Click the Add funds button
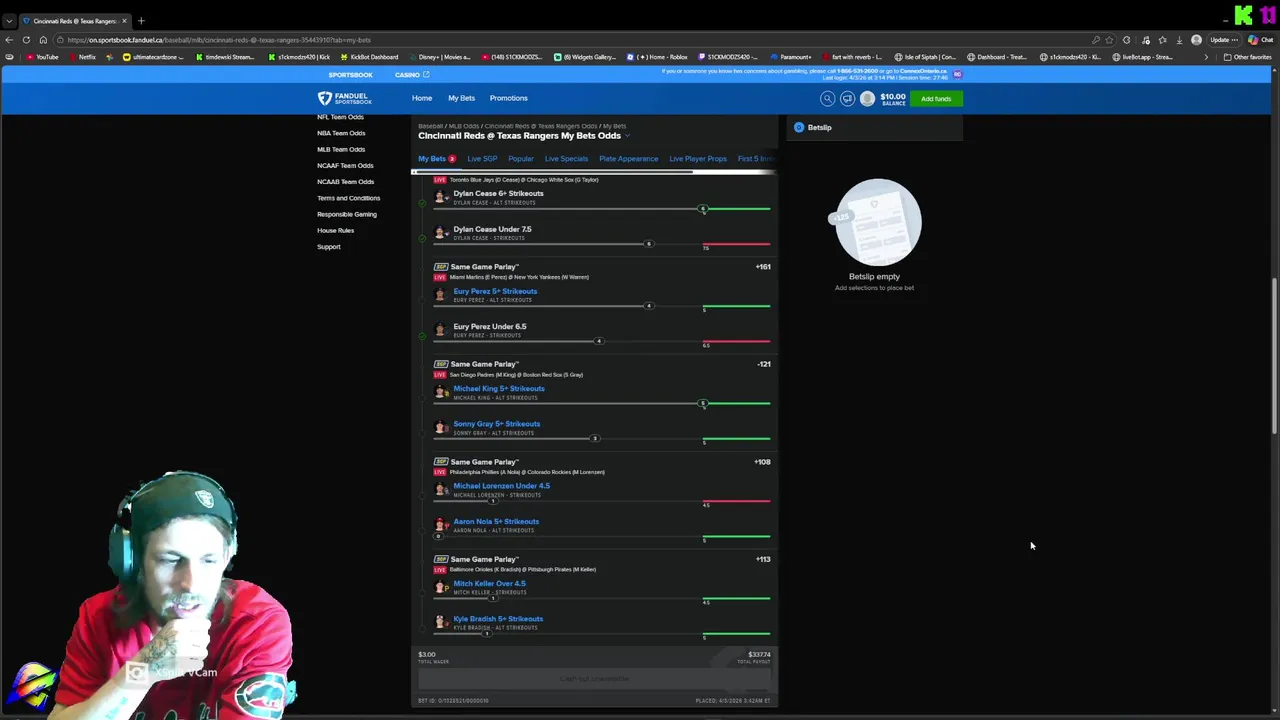Image resolution: width=1280 pixels, height=720 pixels. (936, 98)
